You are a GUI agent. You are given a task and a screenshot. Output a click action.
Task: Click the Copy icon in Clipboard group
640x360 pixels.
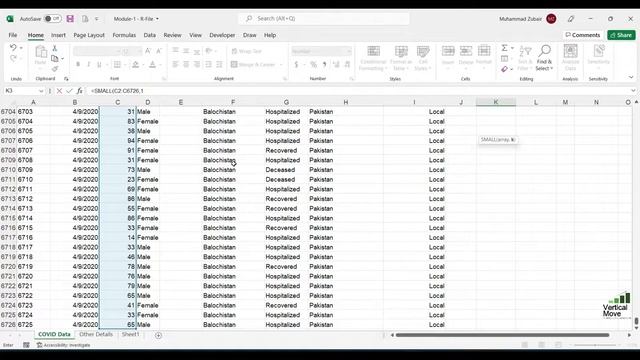54,58
